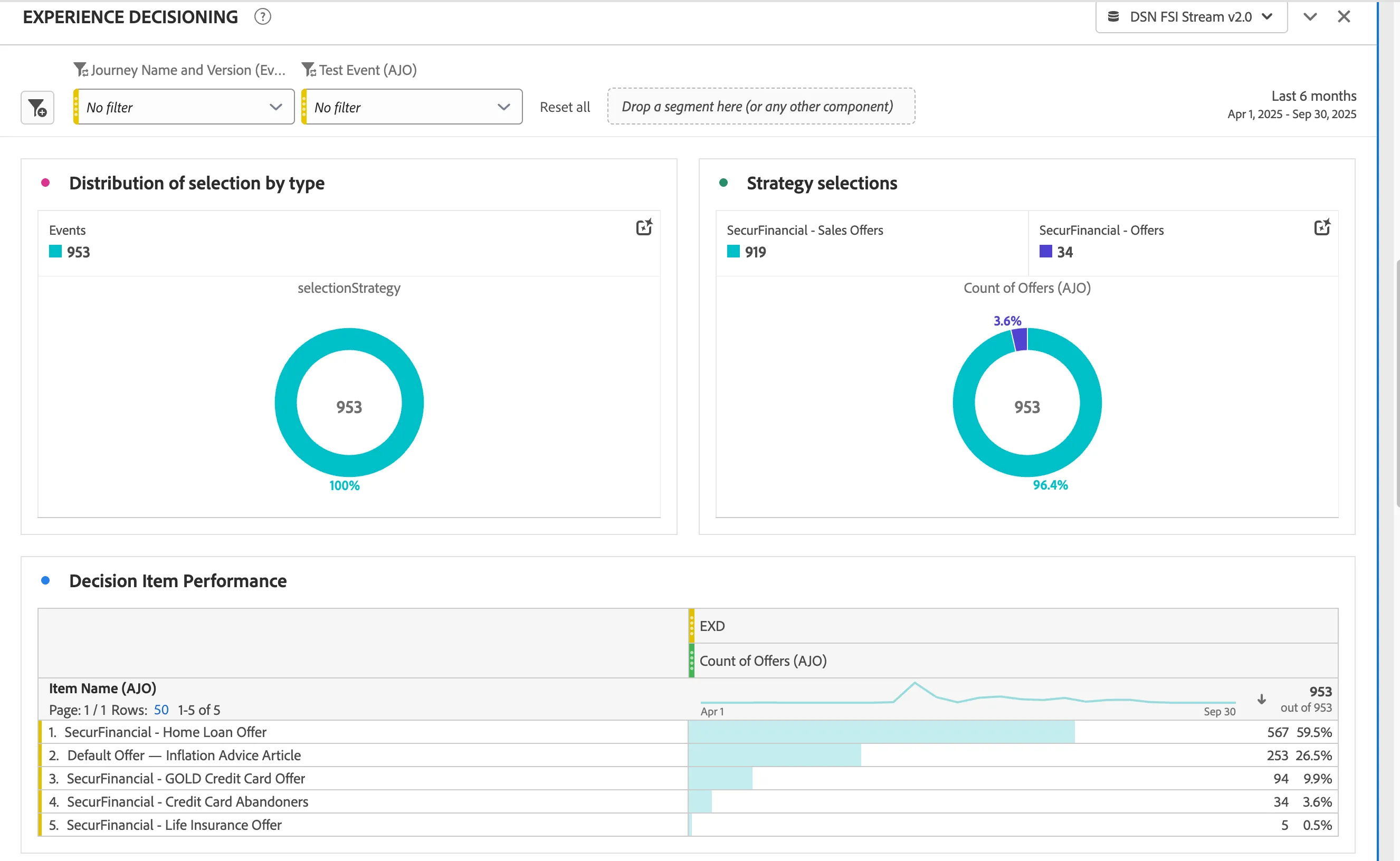Click the 567 value in Home Loan row
This screenshot has height=861, width=1400.
pyautogui.click(x=1278, y=732)
